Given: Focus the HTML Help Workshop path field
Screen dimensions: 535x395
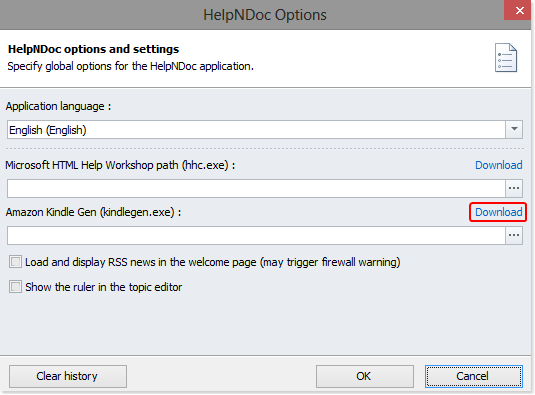Looking at the screenshot, I should [256, 189].
